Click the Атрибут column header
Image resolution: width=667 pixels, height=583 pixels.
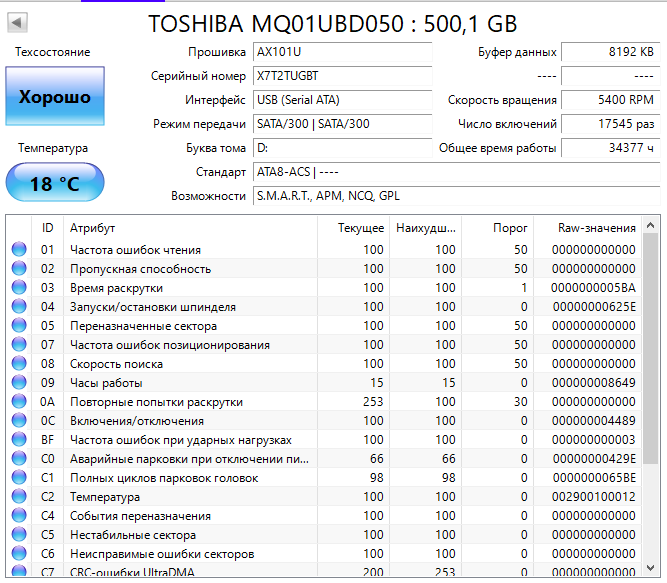pos(190,228)
